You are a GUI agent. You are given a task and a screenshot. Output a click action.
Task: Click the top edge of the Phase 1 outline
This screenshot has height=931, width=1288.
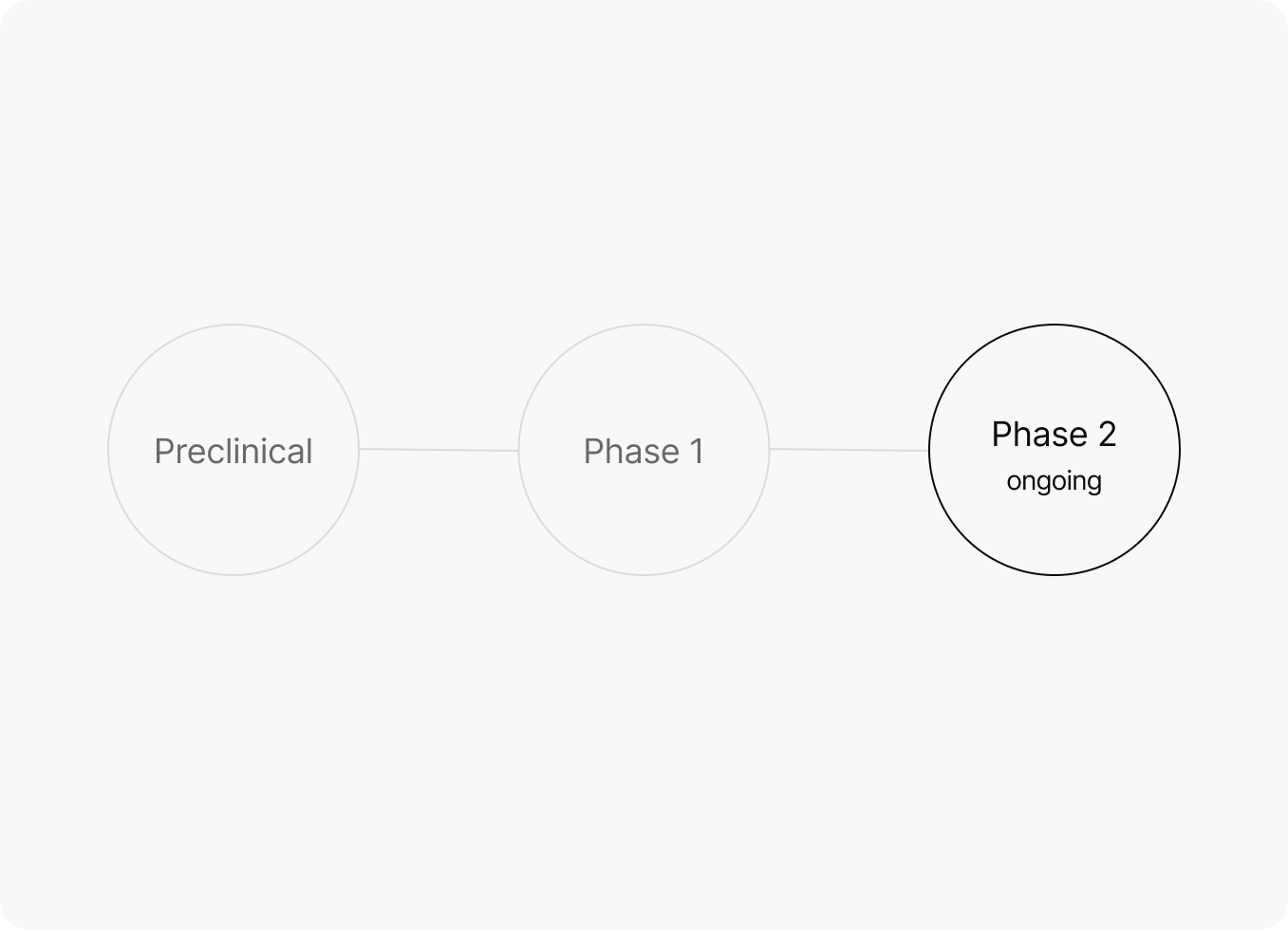point(644,325)
